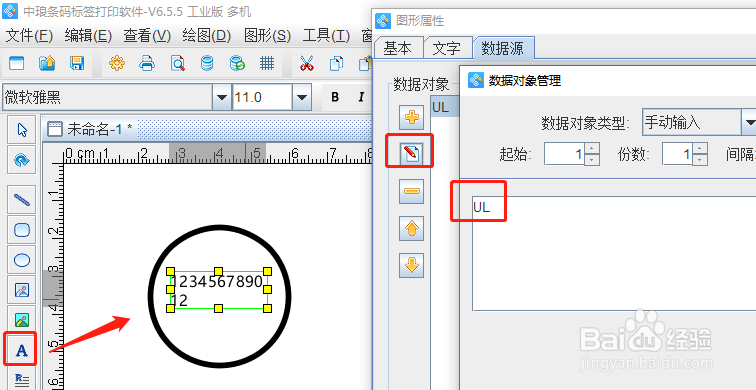Decrease the 起始 value stepper

pyautogui.click(x=592, y=160)
